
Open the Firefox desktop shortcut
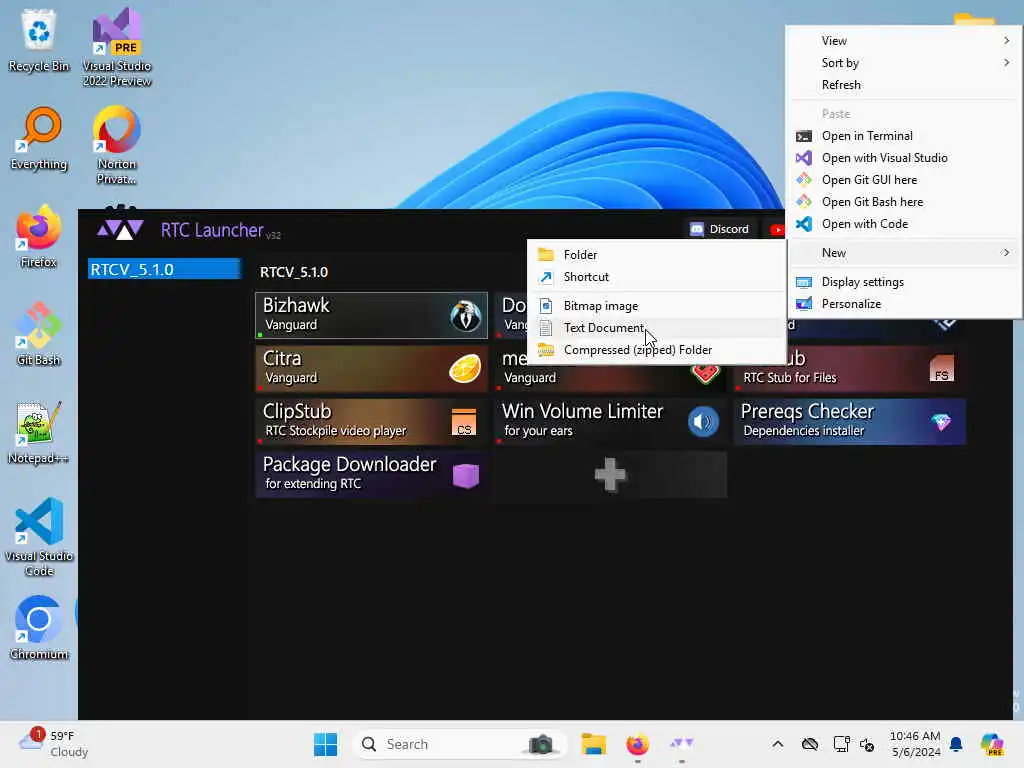coord(39,236)
